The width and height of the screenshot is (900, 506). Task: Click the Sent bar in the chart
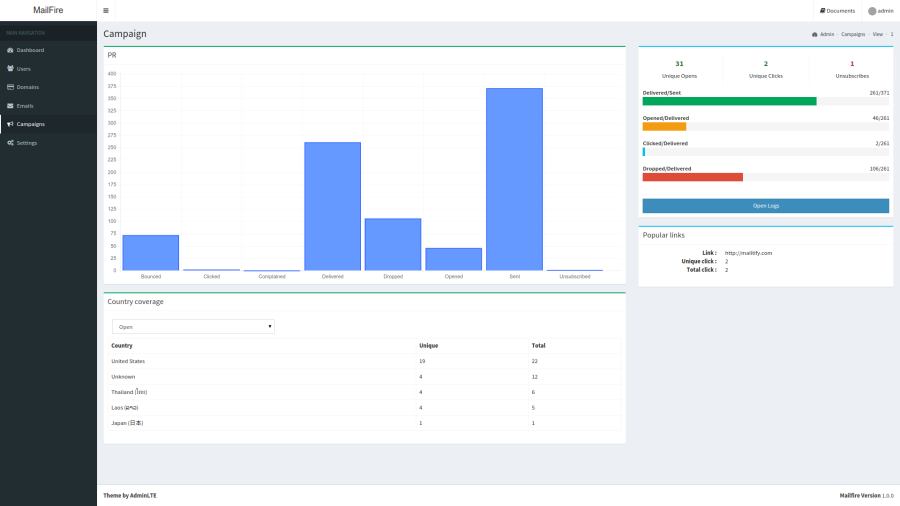(x=514, y=179)
